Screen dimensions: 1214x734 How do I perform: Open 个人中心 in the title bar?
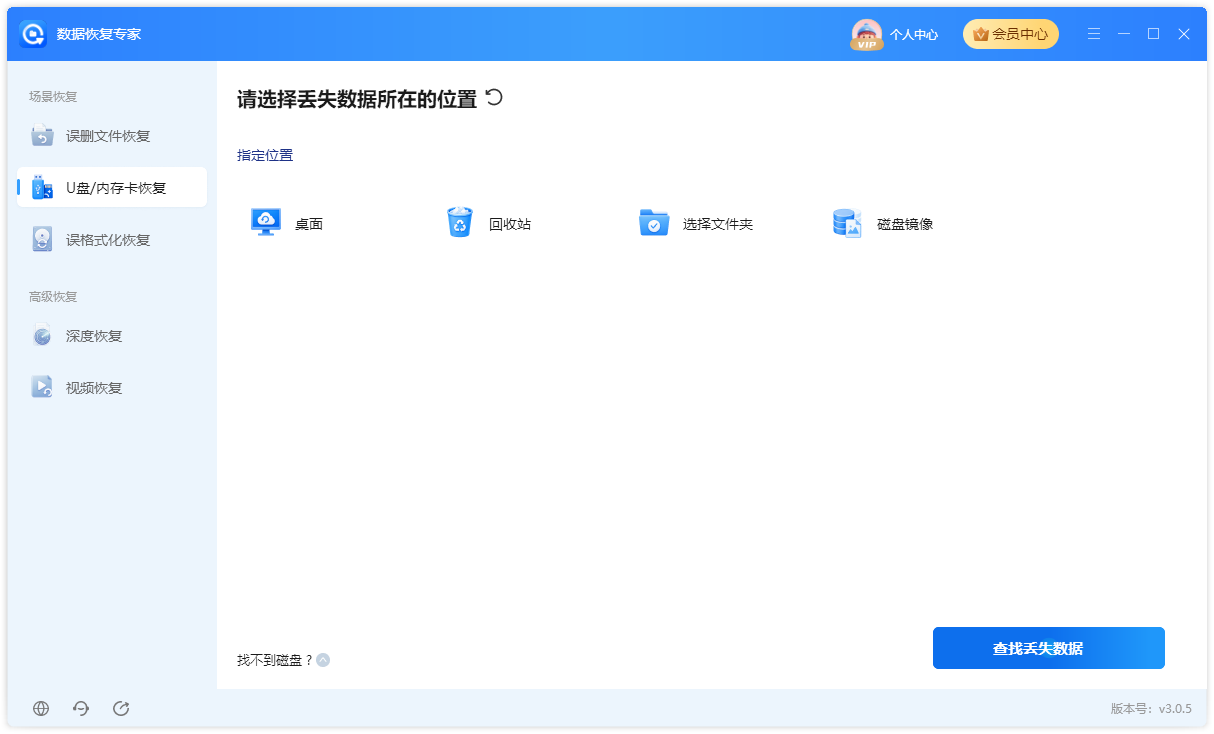point(914,34)
